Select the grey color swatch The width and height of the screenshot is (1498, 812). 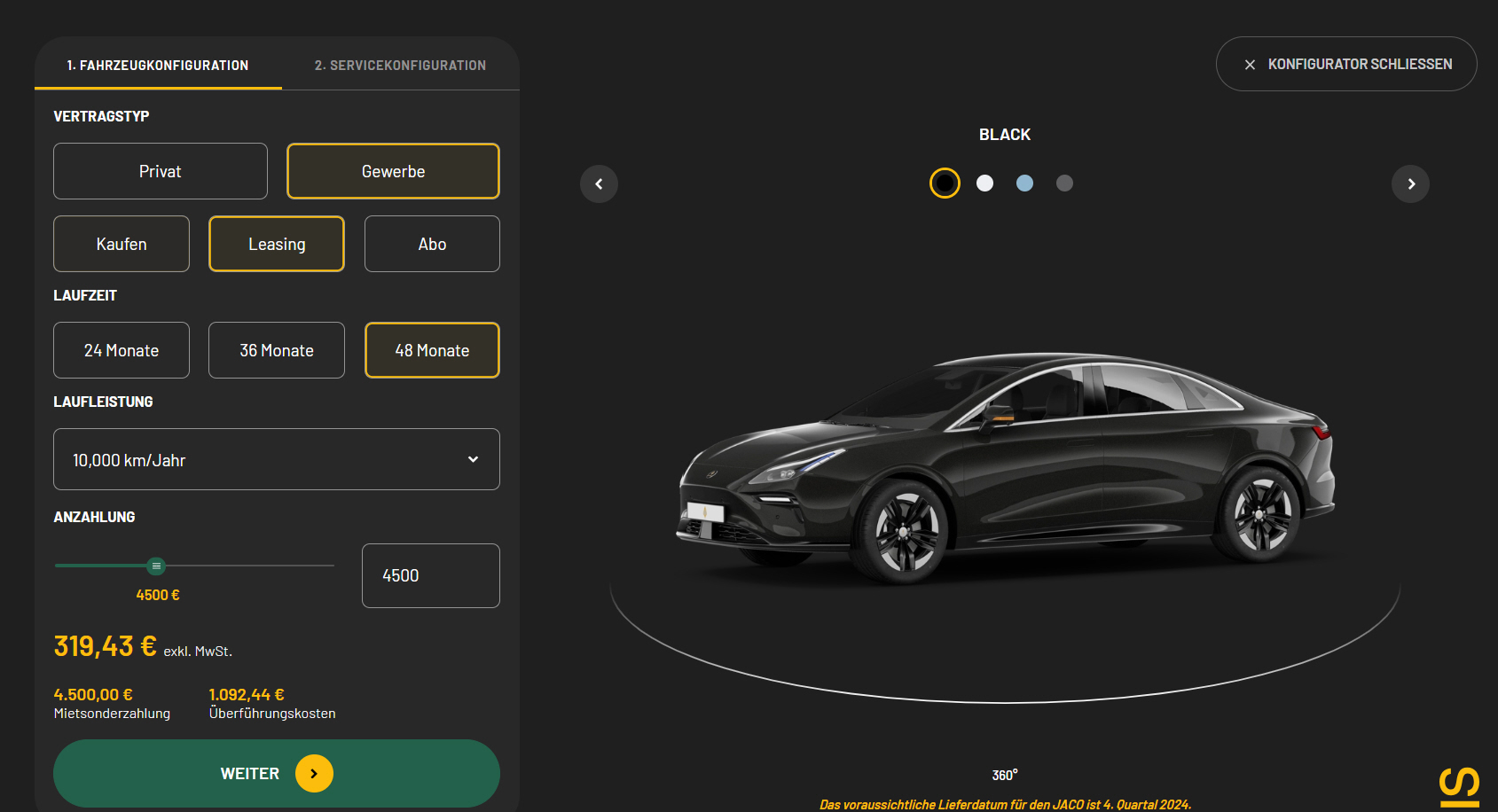(x=1064, y=183)
